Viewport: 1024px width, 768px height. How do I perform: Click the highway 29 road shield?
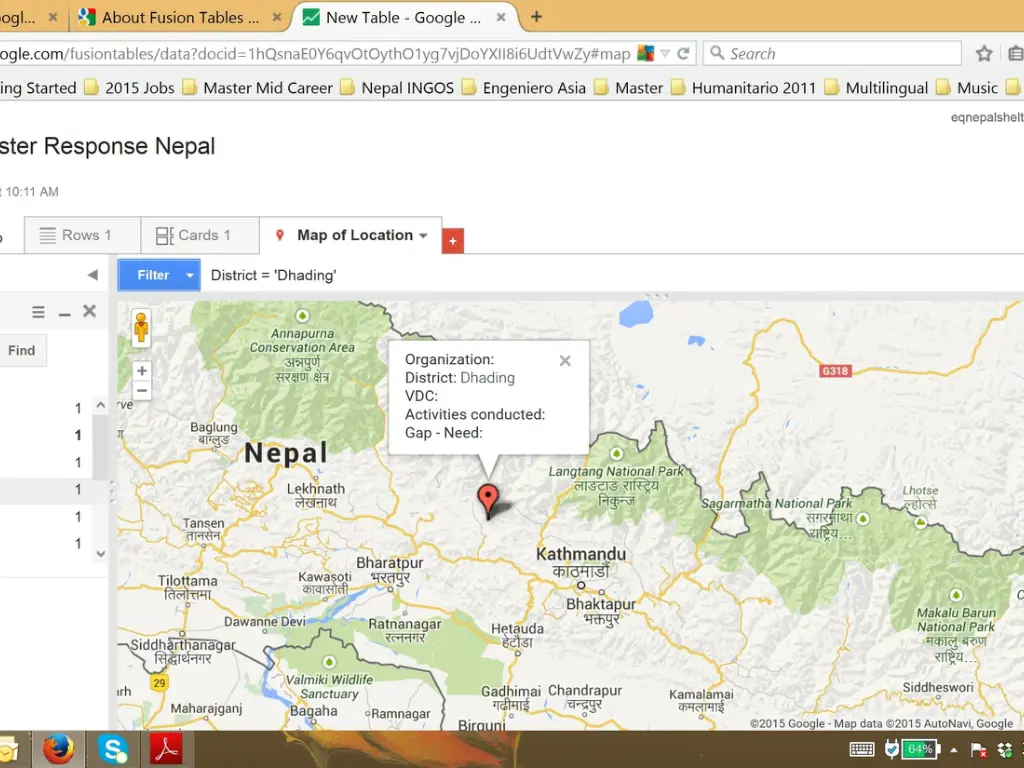[159, 683]
